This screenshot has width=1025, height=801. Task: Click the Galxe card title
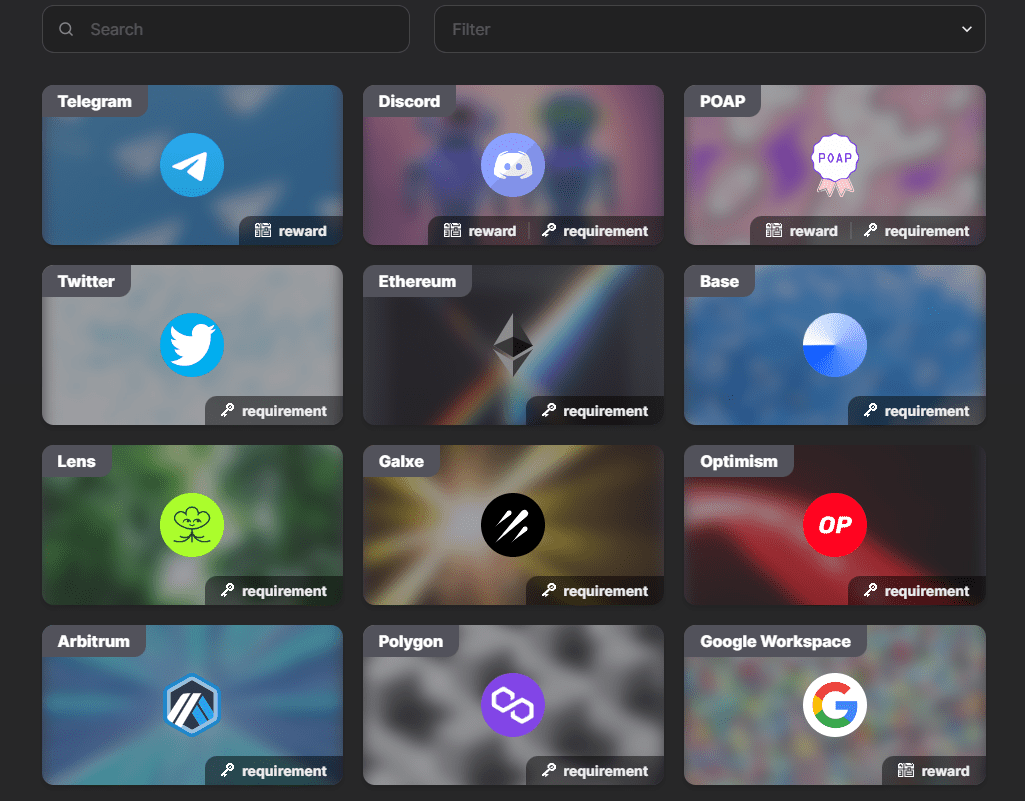(401, 461)
